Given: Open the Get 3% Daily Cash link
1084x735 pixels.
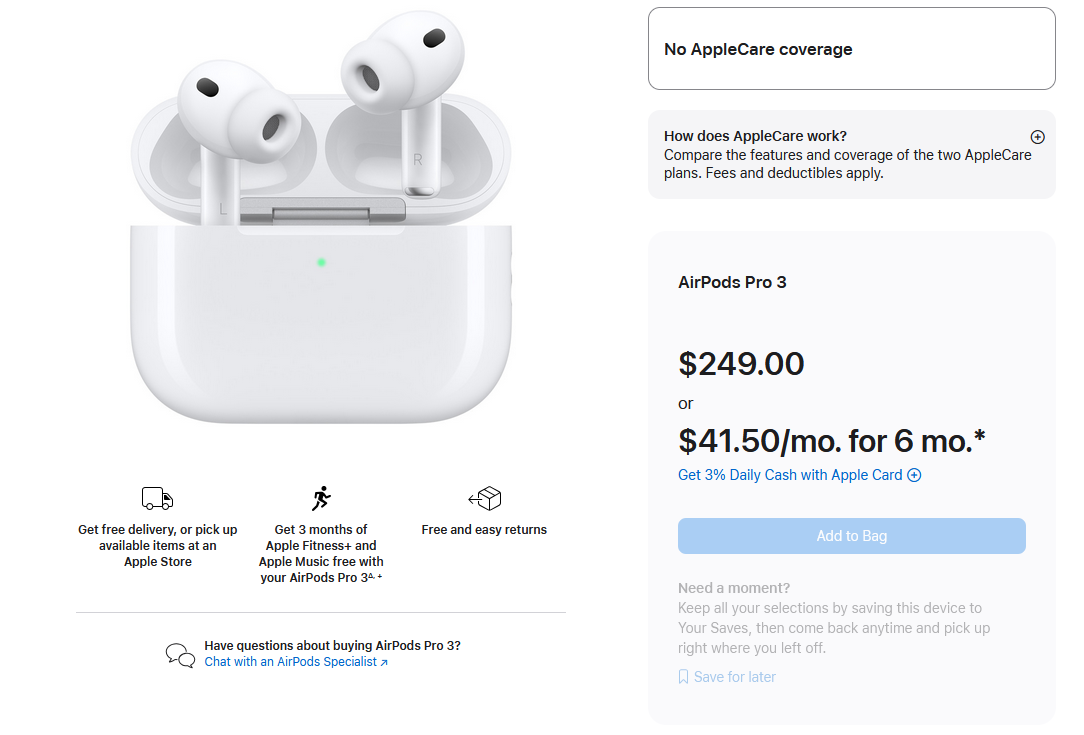Looking at the screenshot, I should click(x=790, y=475).
